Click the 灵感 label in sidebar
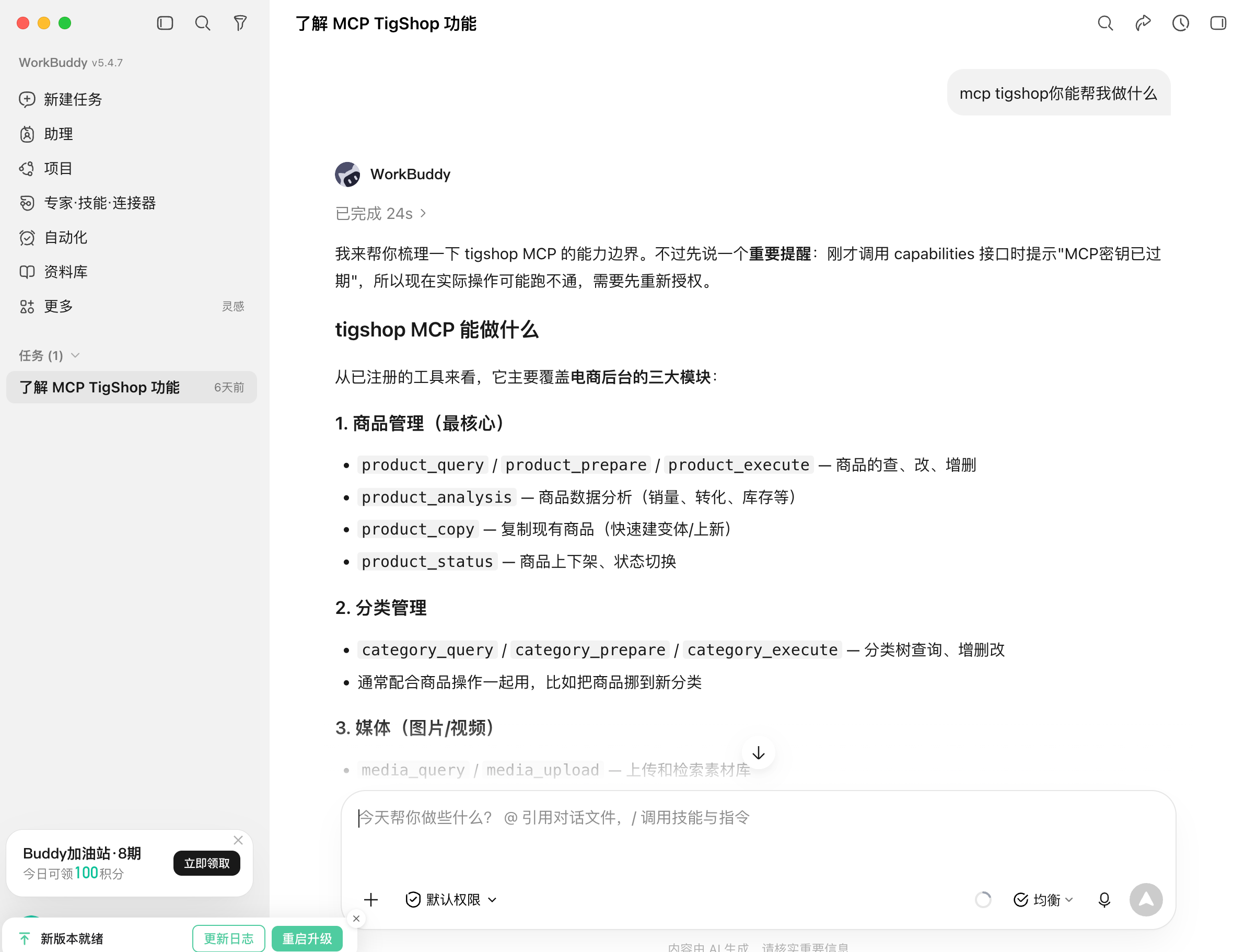Screen dimensions: 1233x952 tap(232, 306)
